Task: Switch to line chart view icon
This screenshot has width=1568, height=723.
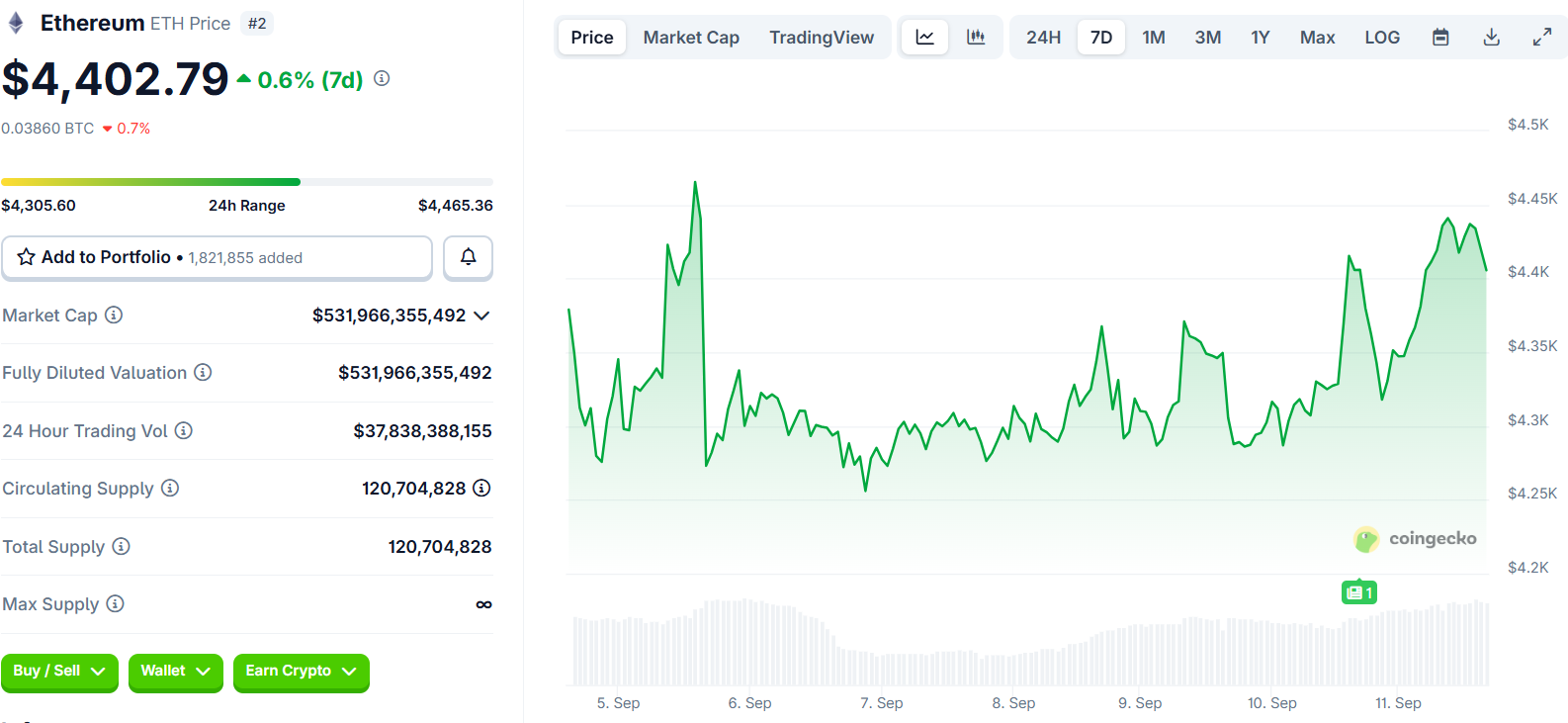Action: 925,38
